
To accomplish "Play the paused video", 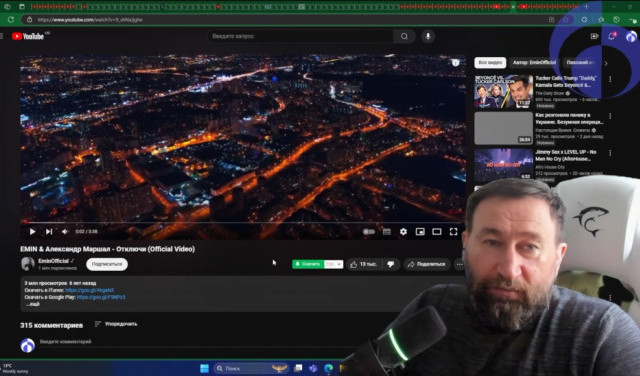I will [x=32, y=231].
